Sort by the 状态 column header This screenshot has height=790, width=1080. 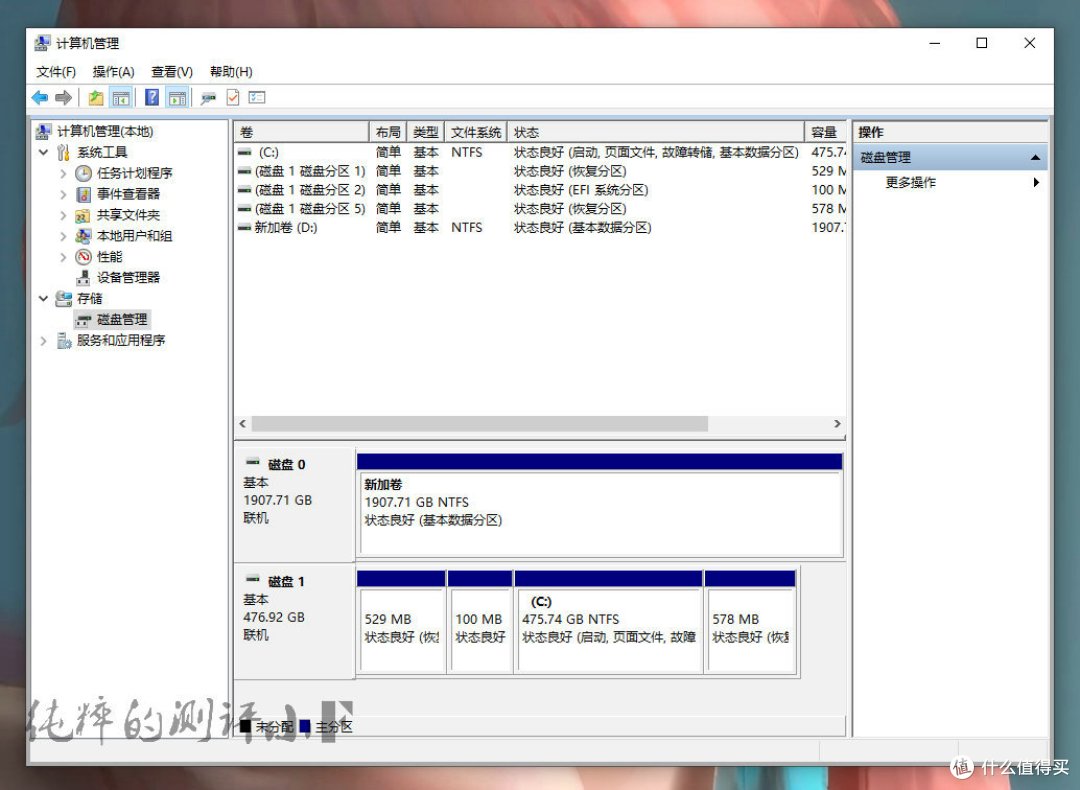click(x=656, y=132)
